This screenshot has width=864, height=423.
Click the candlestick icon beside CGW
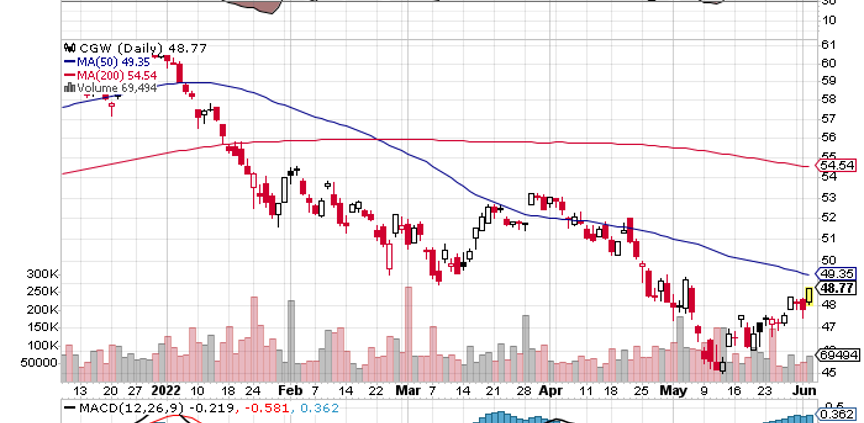tap(69, 47)
